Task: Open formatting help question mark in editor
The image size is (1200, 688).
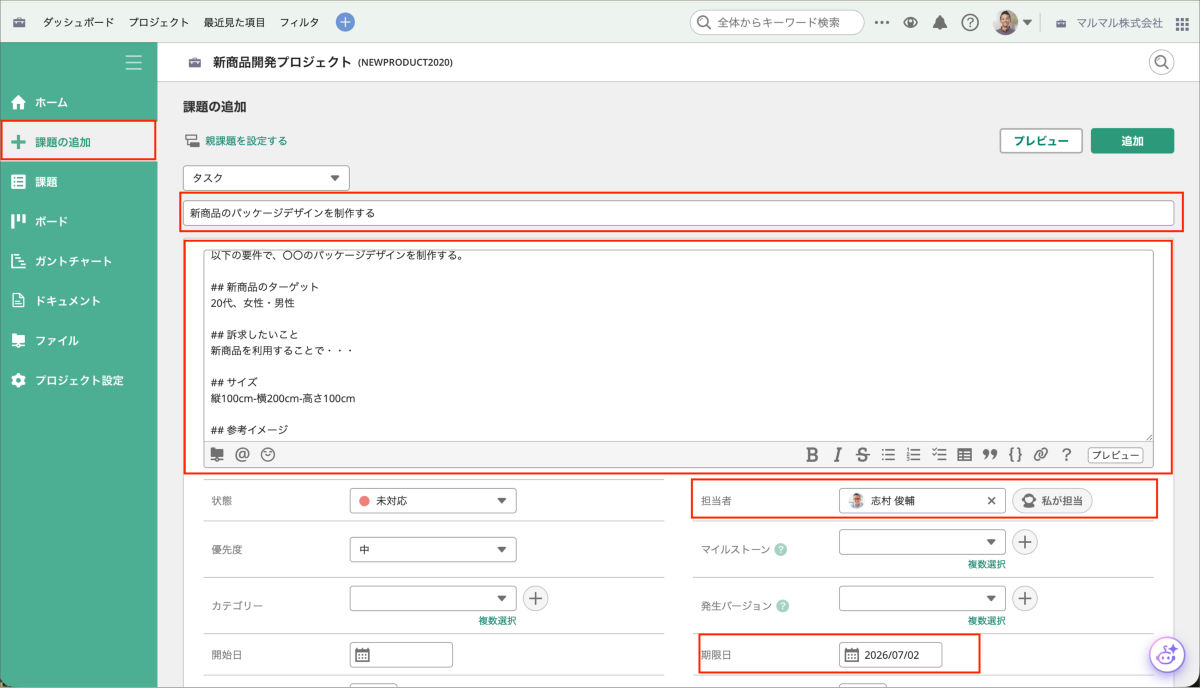Action: pos(1067,455)
